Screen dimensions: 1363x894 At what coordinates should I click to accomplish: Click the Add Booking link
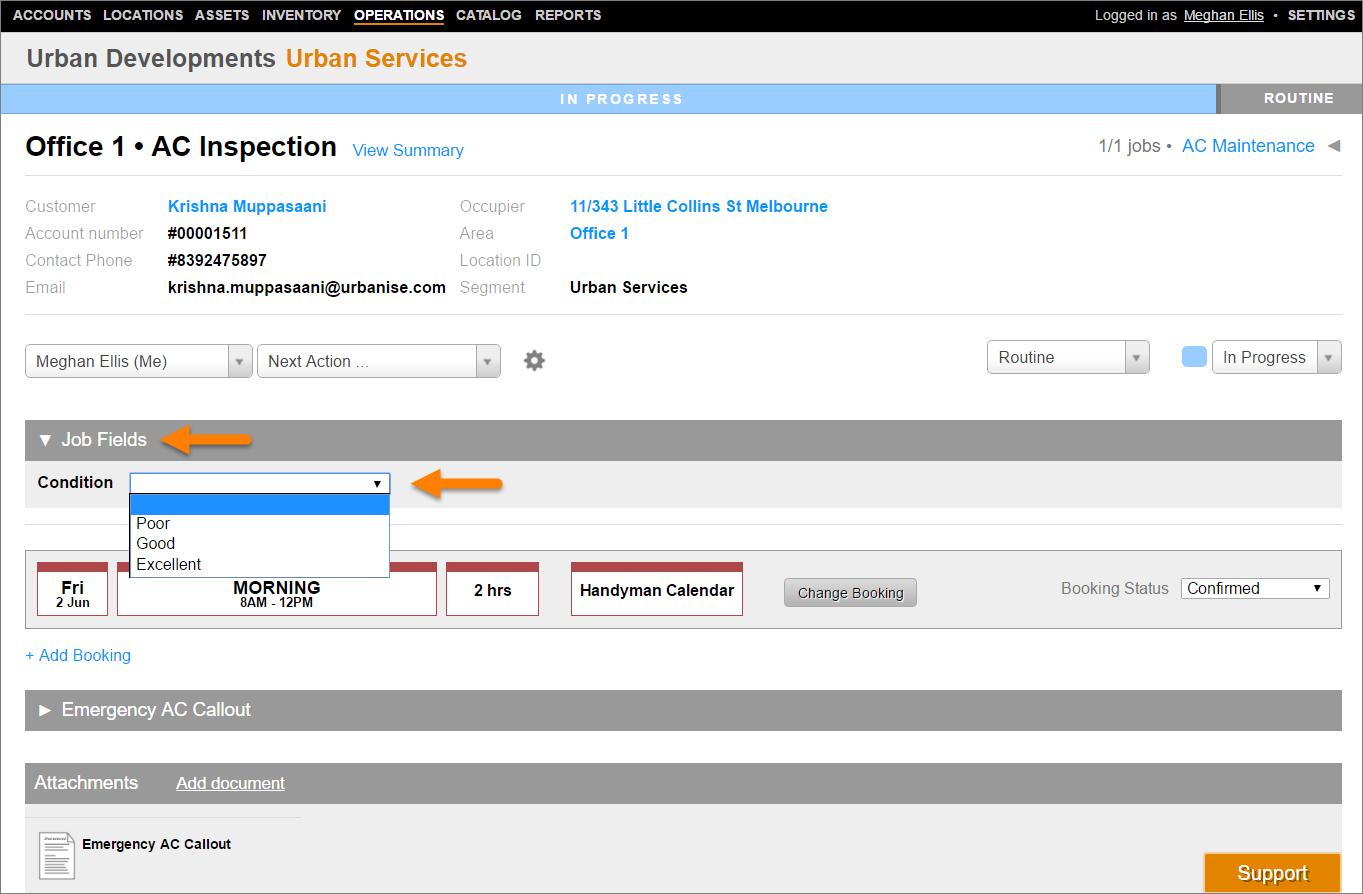(x=78, y=655)
